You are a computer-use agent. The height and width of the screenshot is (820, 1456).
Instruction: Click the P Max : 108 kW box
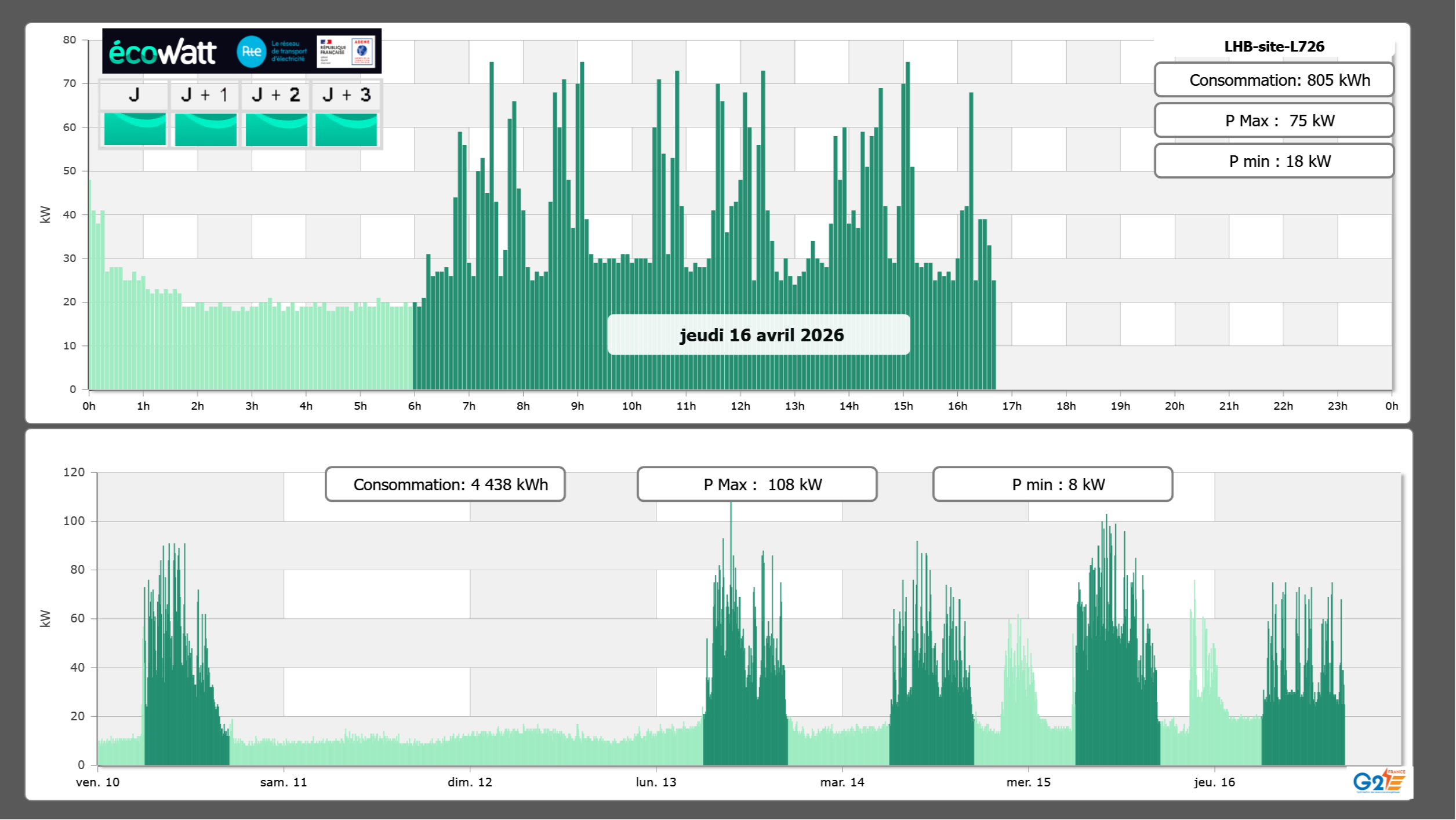757,484
